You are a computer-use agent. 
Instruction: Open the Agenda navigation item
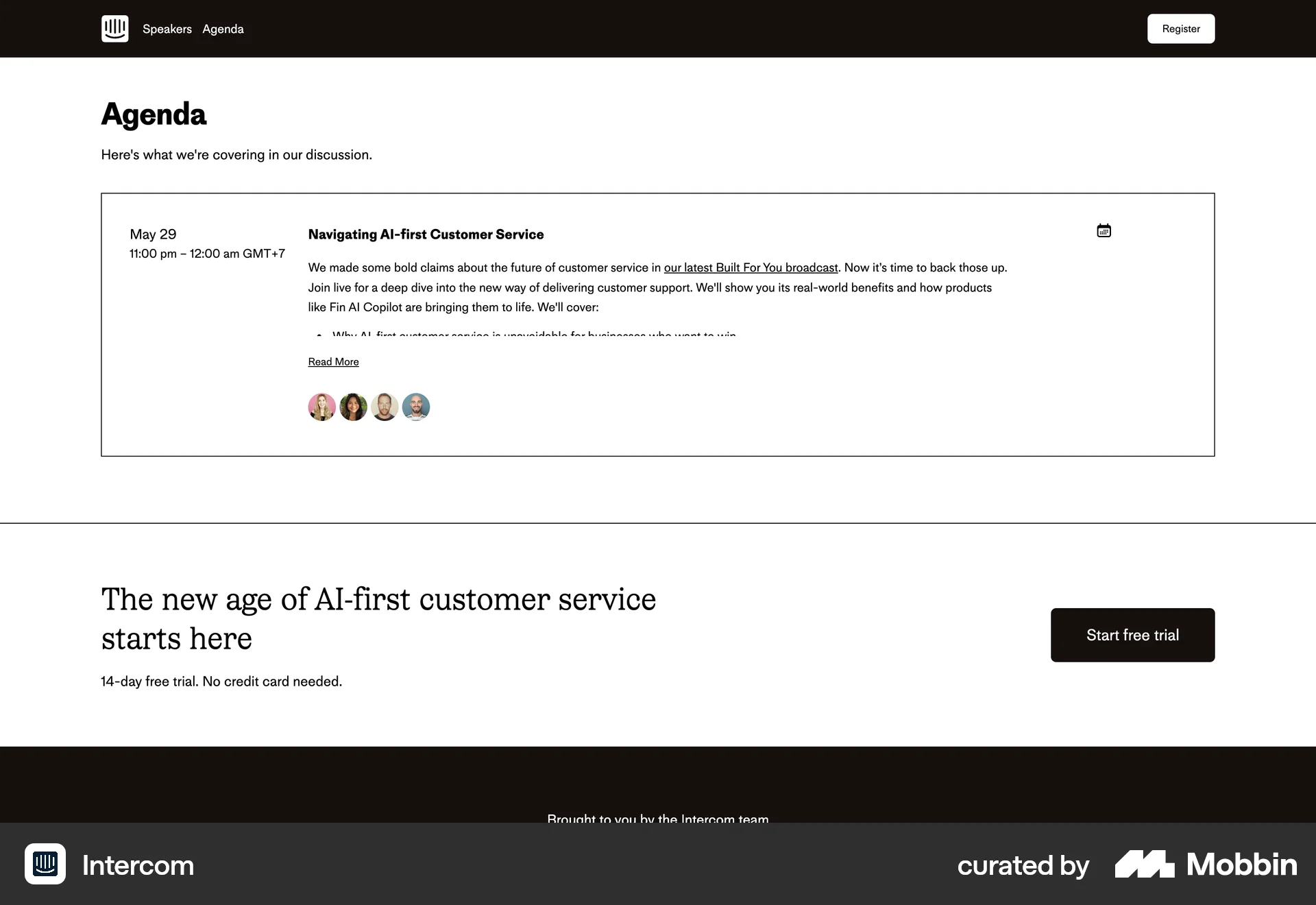[x=223, y=29]
